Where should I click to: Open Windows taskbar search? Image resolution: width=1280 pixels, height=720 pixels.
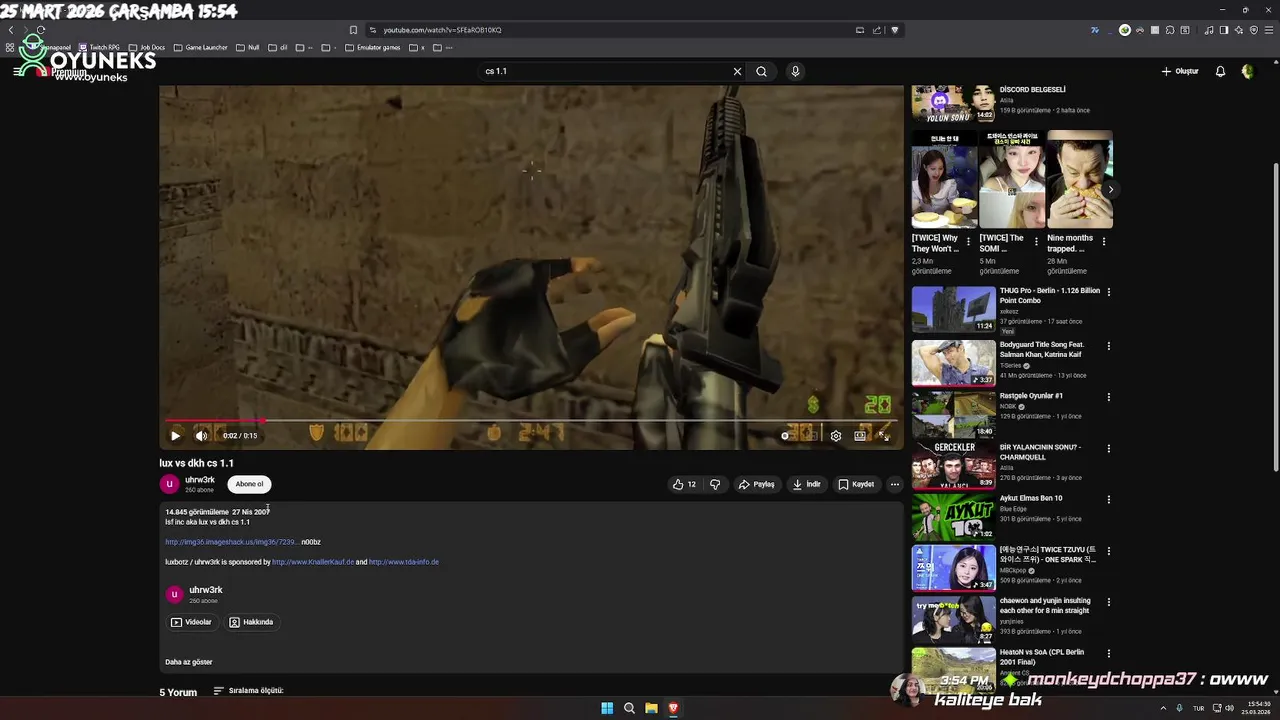click(629, 708)
